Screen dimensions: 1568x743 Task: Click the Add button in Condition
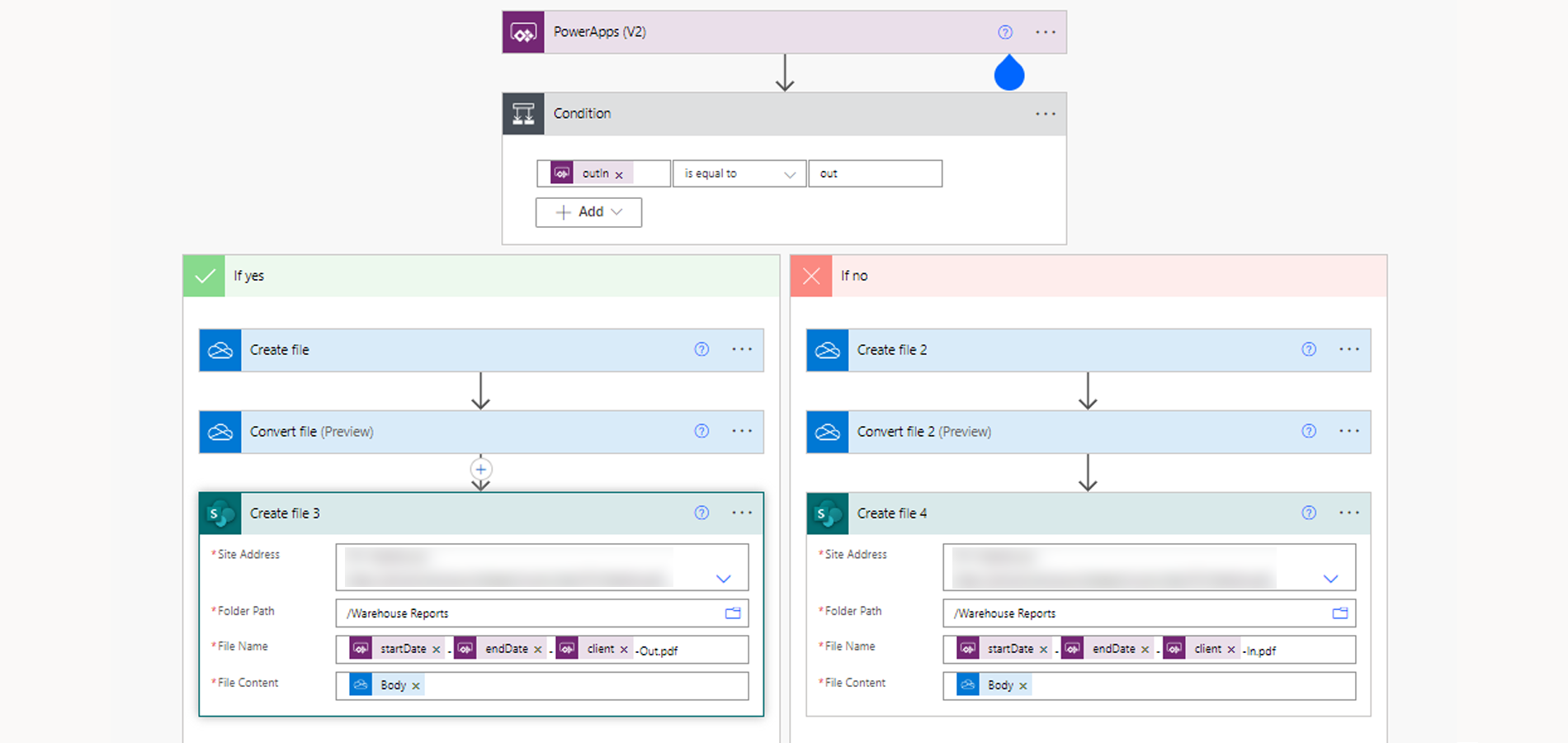pyautogui.click(x=588, y=212)
